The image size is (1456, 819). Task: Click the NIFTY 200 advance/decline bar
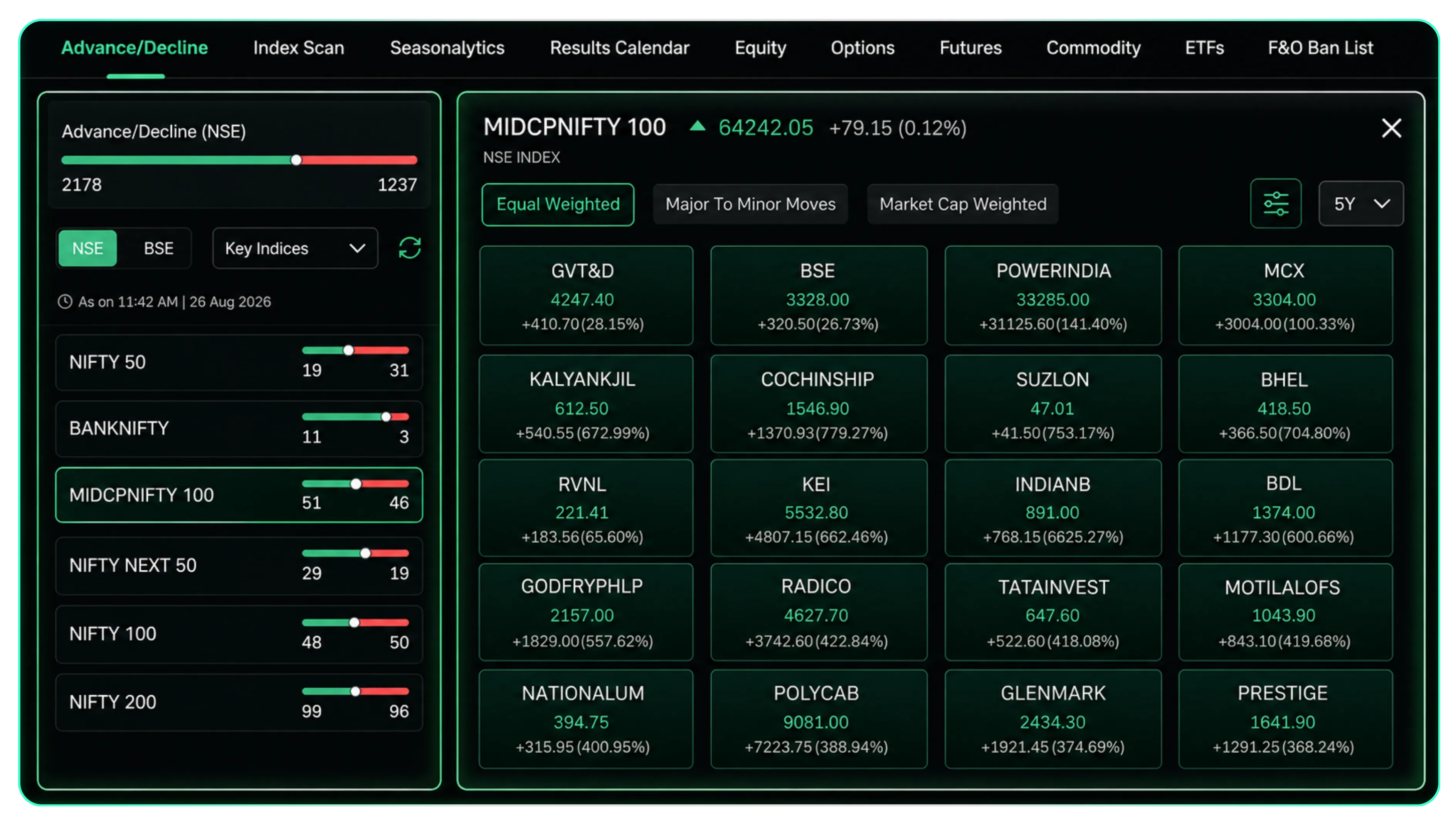[x=355, y=691]
